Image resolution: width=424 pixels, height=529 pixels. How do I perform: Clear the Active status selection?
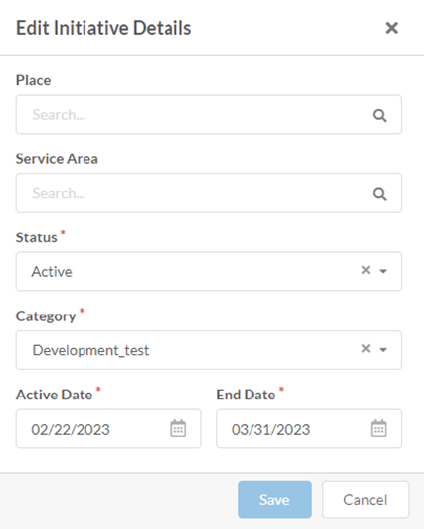(x=366, y=270)
